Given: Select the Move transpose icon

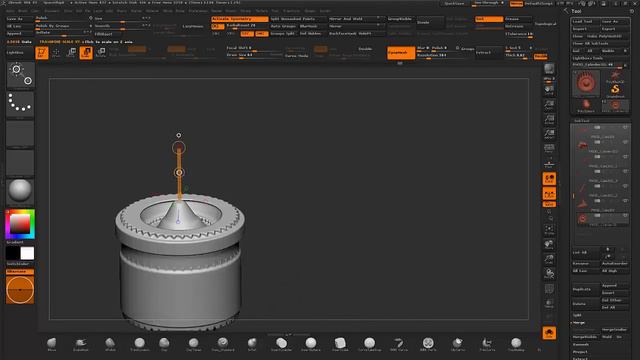Looking at the screenshot, I should (x=71, y=53).
